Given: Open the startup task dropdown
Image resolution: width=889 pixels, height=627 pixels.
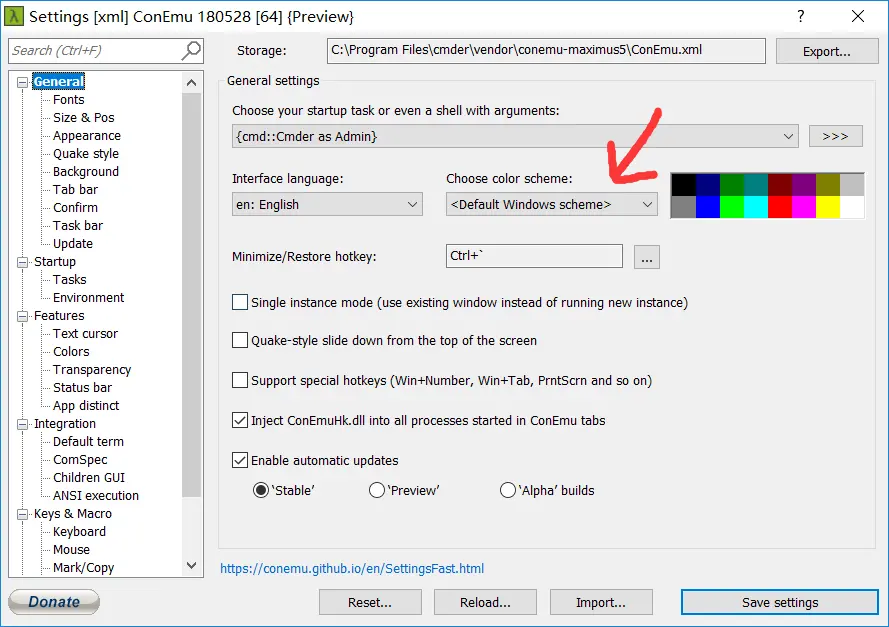Looking at the screenshot, I should [x=515, y=136].
